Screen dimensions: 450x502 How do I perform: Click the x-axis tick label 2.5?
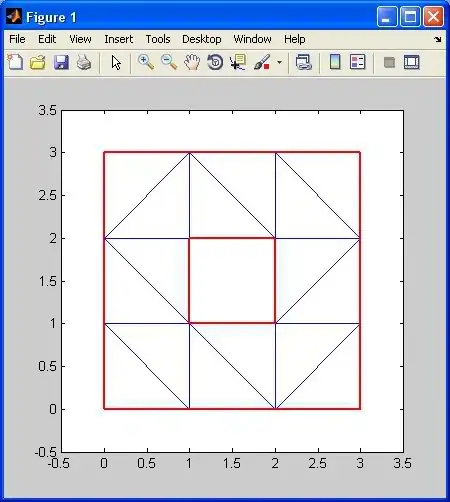pos(318,463)
